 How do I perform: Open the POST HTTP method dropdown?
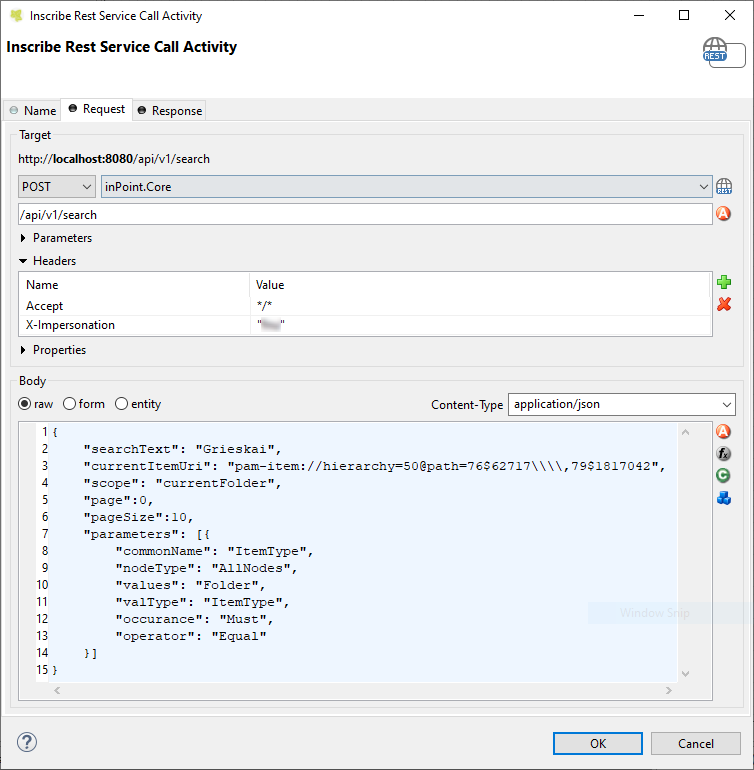point(56,187)
